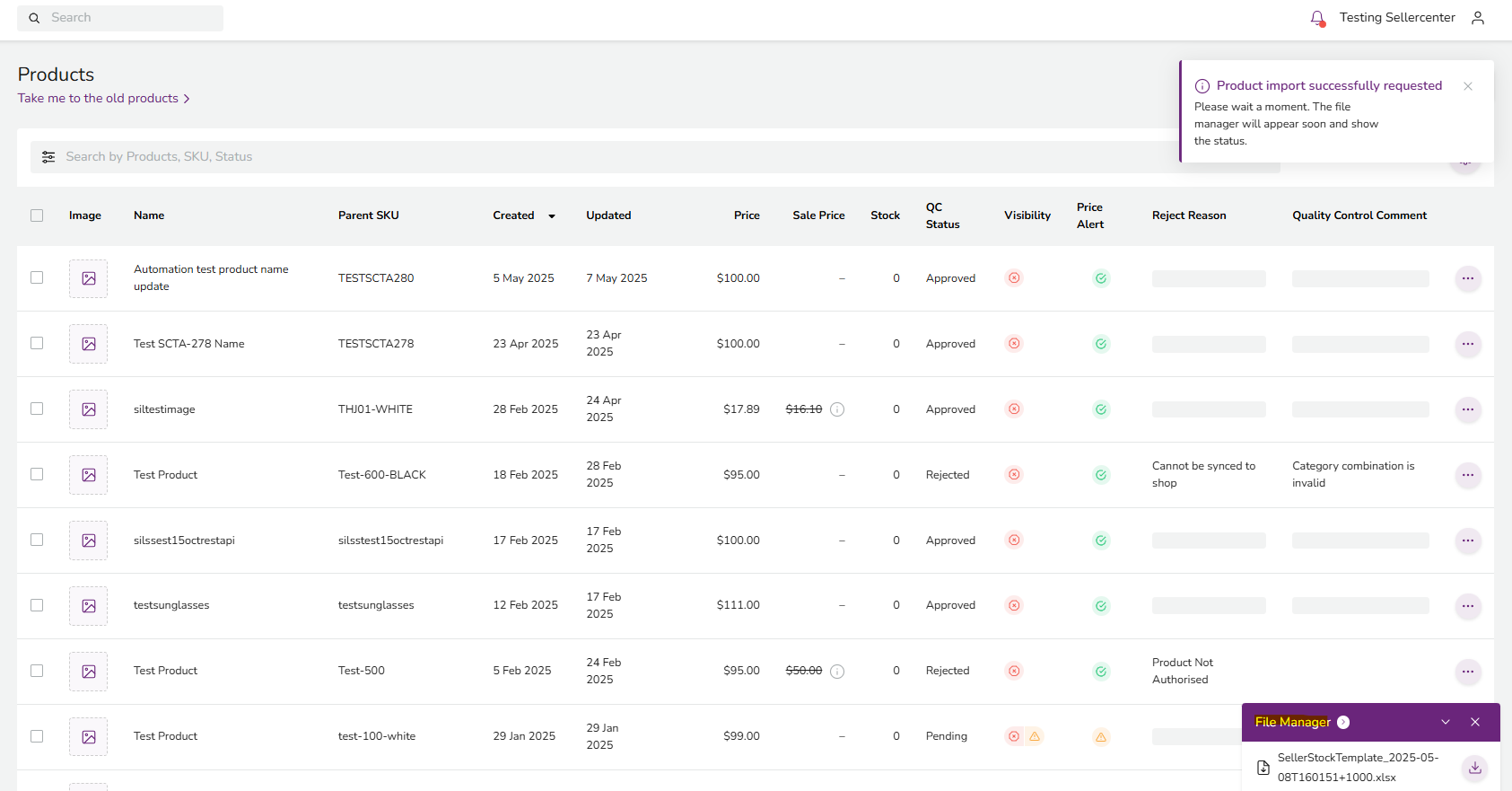The width and height of the screenshot is (1512, 791).
Task: Click info icon in import notification
Action: point(1202,86)
